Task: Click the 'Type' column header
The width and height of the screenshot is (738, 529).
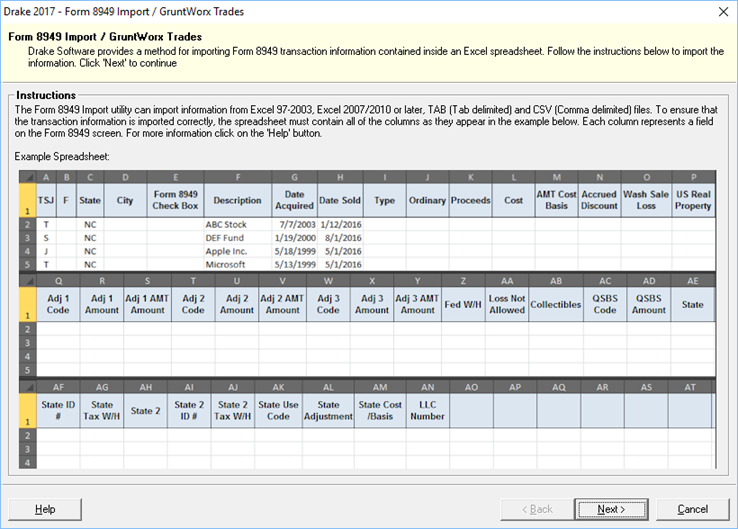Action: point(385,200)
